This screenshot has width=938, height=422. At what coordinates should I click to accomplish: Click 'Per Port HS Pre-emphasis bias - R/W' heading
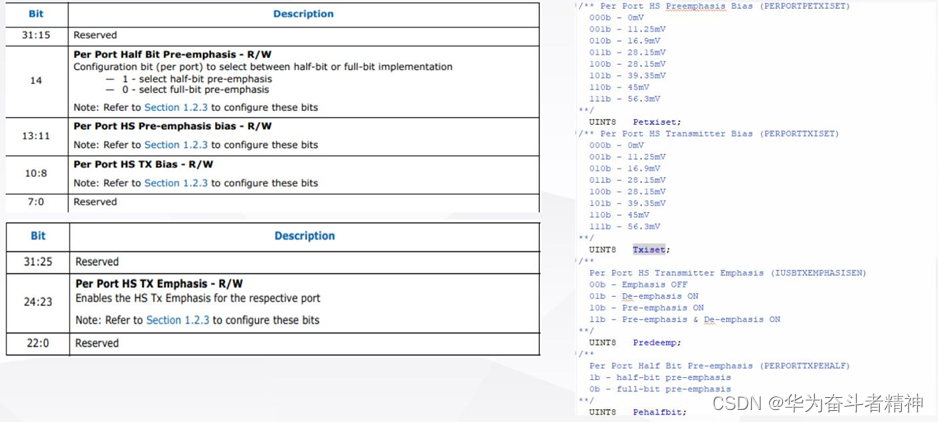point(172,126)
